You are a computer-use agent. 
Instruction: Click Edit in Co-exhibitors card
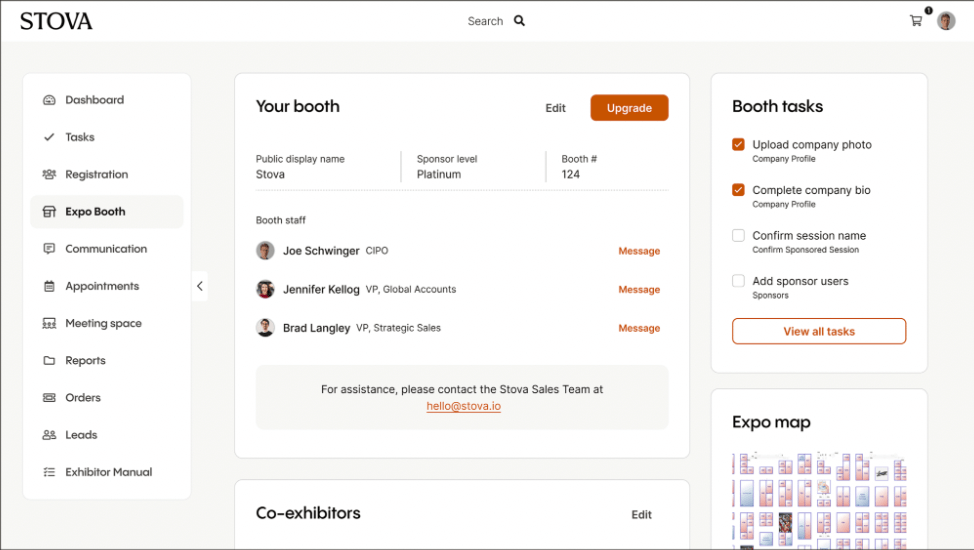click(641, 515)
